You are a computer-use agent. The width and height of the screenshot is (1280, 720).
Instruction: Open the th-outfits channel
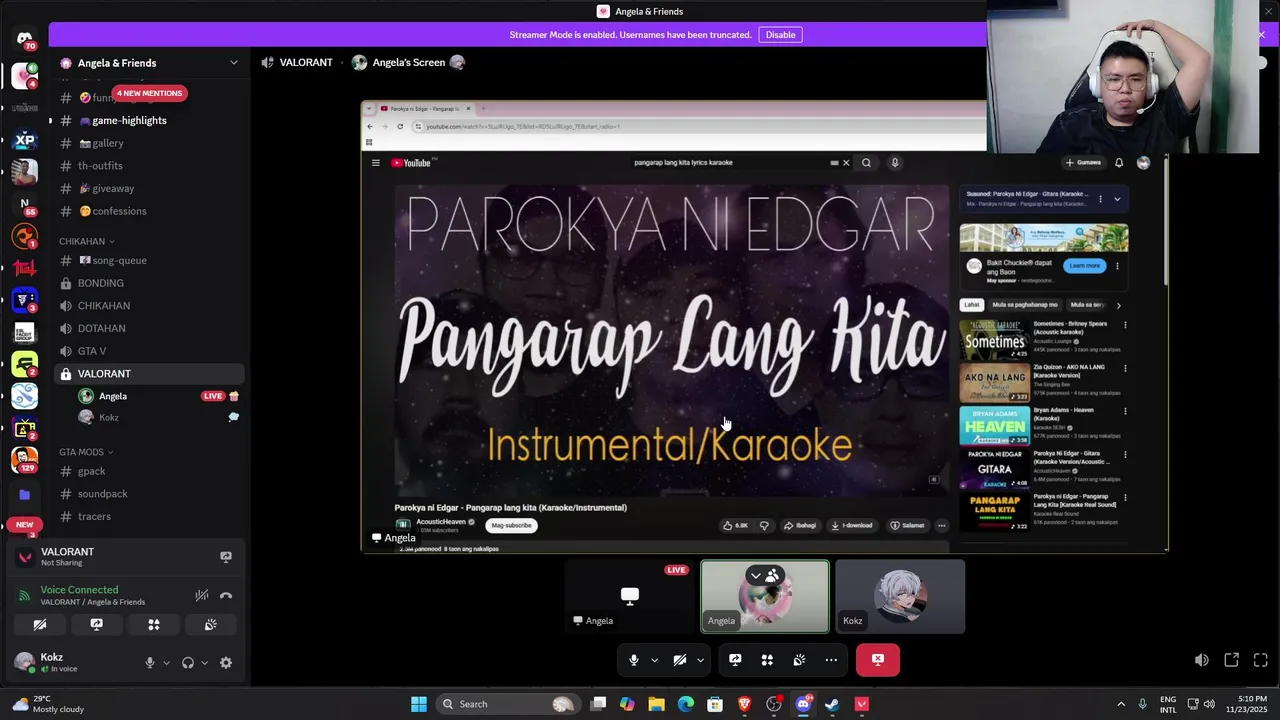point(148,166)
